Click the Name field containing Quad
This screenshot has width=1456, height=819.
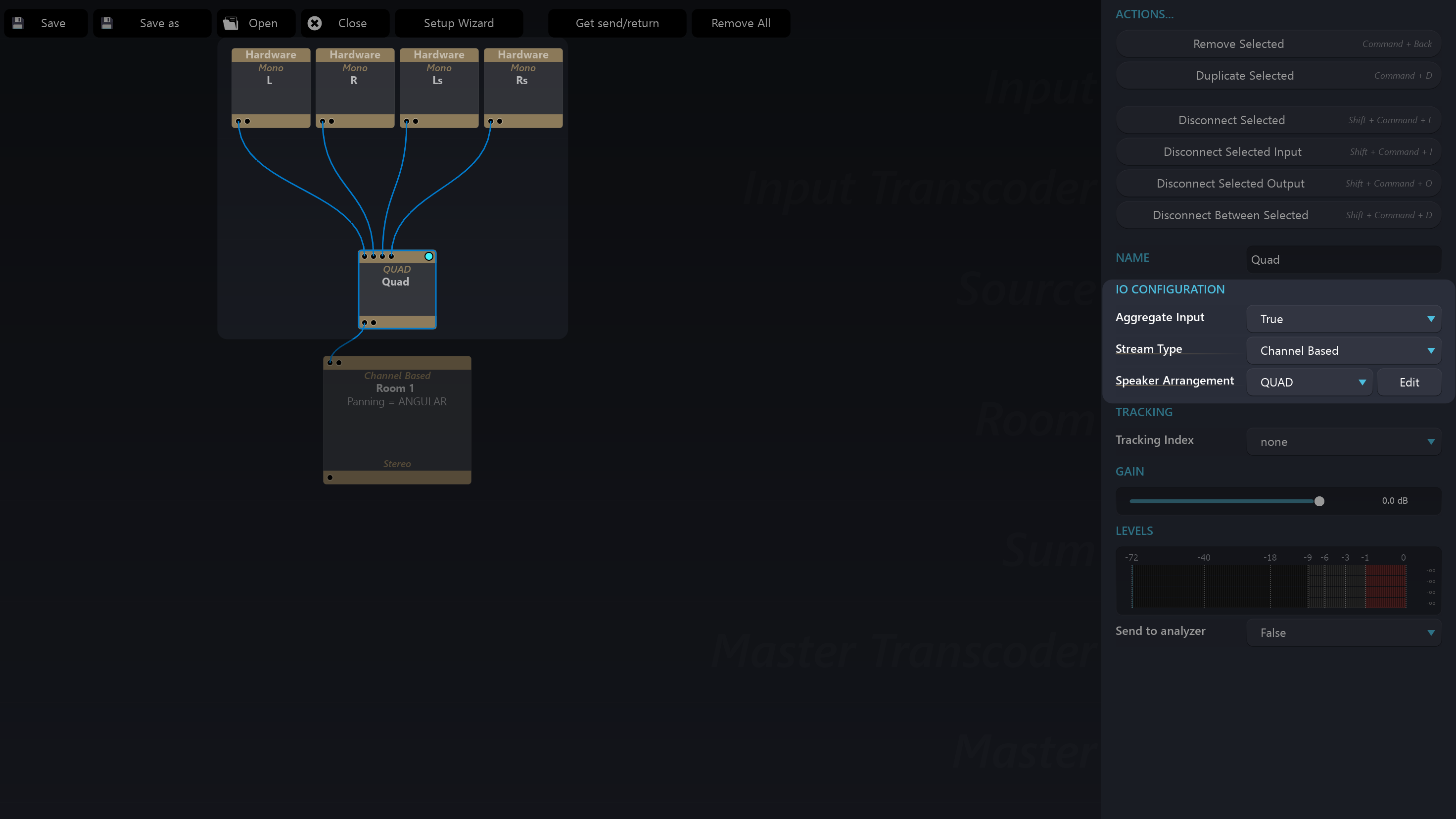[1344, 259]
